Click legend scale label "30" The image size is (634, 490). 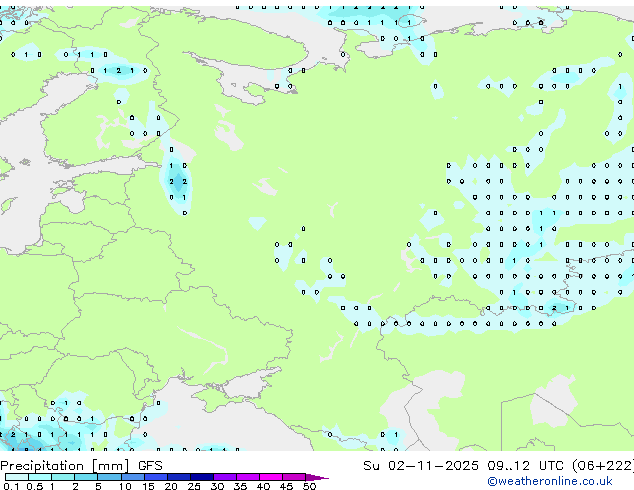(x=217, y=486)
